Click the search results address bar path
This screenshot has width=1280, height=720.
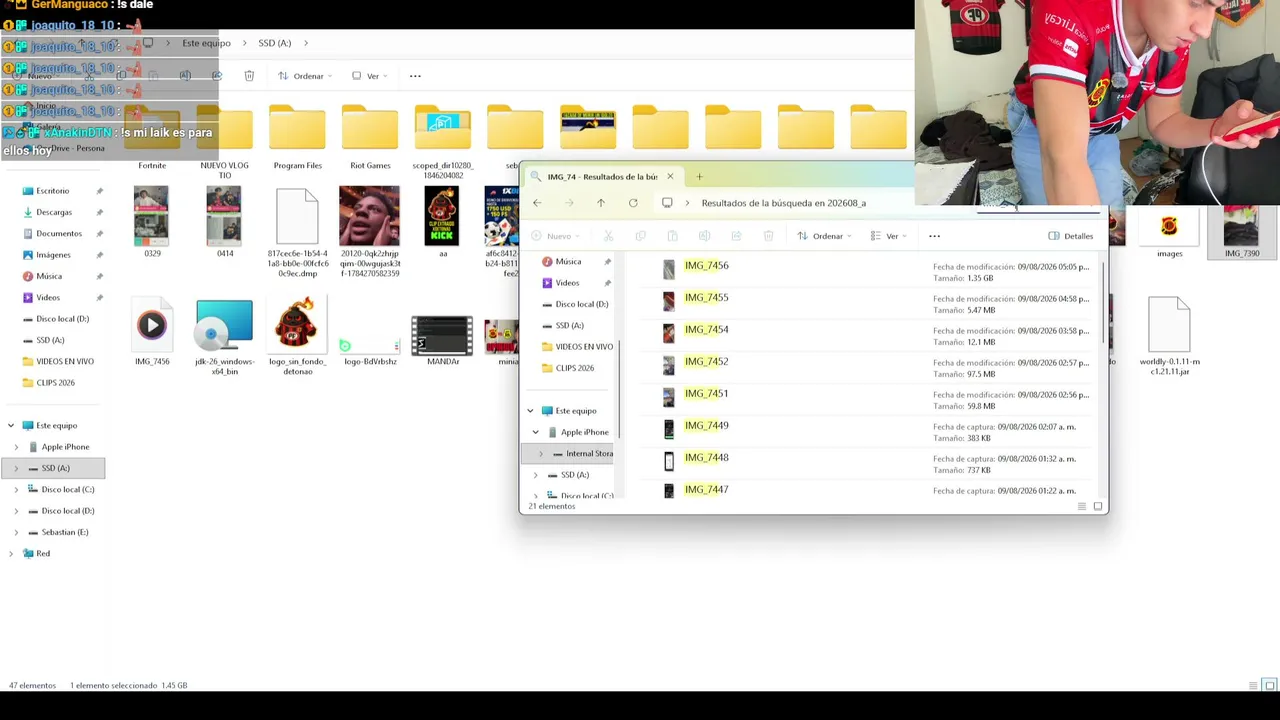coord(784,203)
